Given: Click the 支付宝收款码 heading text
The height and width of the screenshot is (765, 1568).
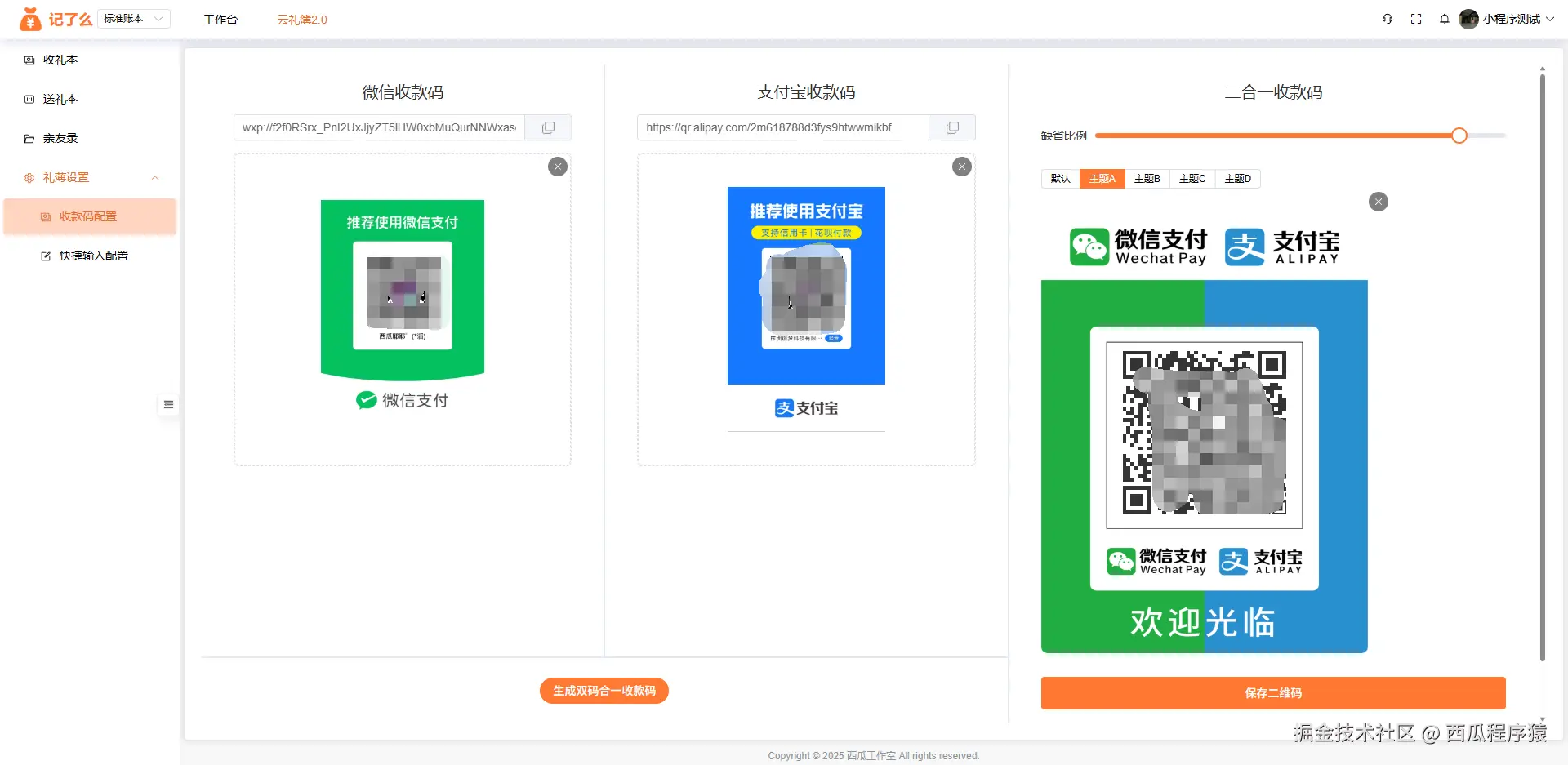Looking at the screenshot, I should tap(806, 92).
